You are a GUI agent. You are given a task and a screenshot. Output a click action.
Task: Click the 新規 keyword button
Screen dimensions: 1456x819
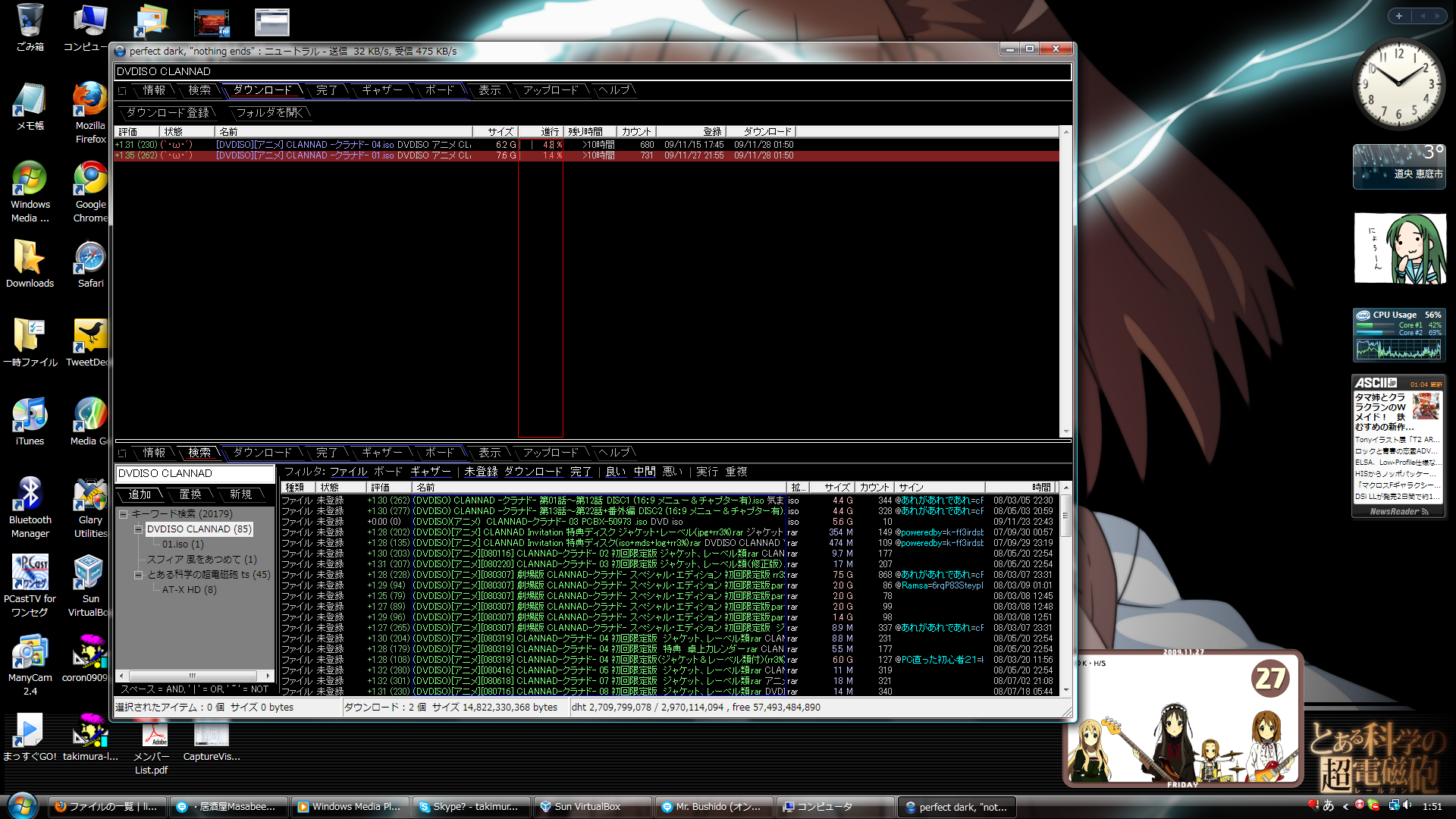pos(241,494)
